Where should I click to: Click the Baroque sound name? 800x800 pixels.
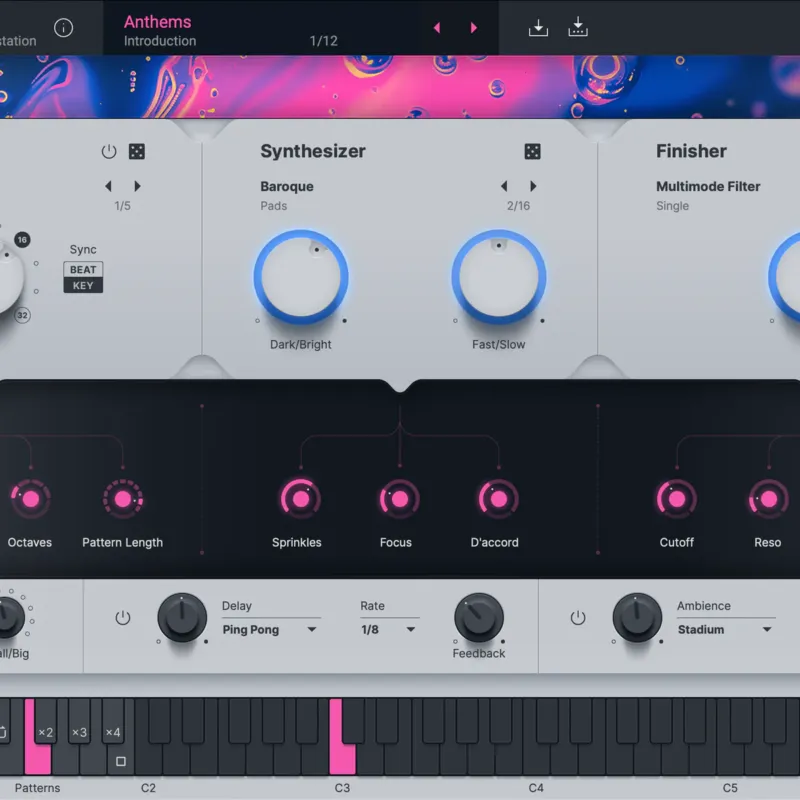[287, 187]
